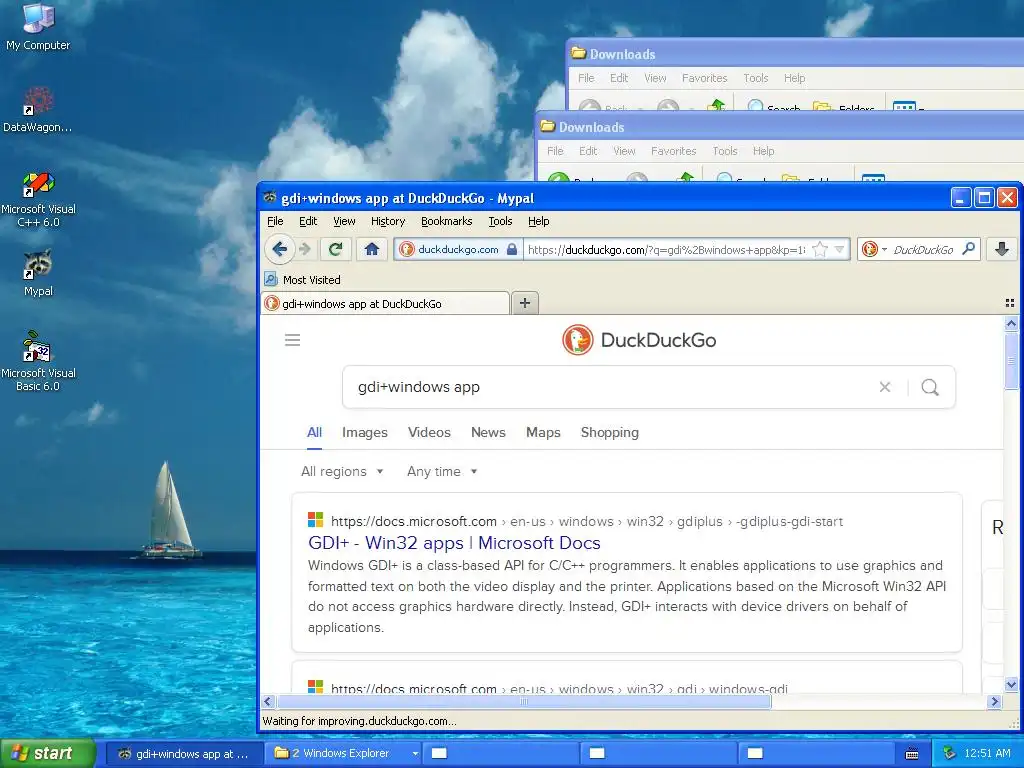
Task: Select the gdi+windows app tab
Action: [x=385, y=304]
